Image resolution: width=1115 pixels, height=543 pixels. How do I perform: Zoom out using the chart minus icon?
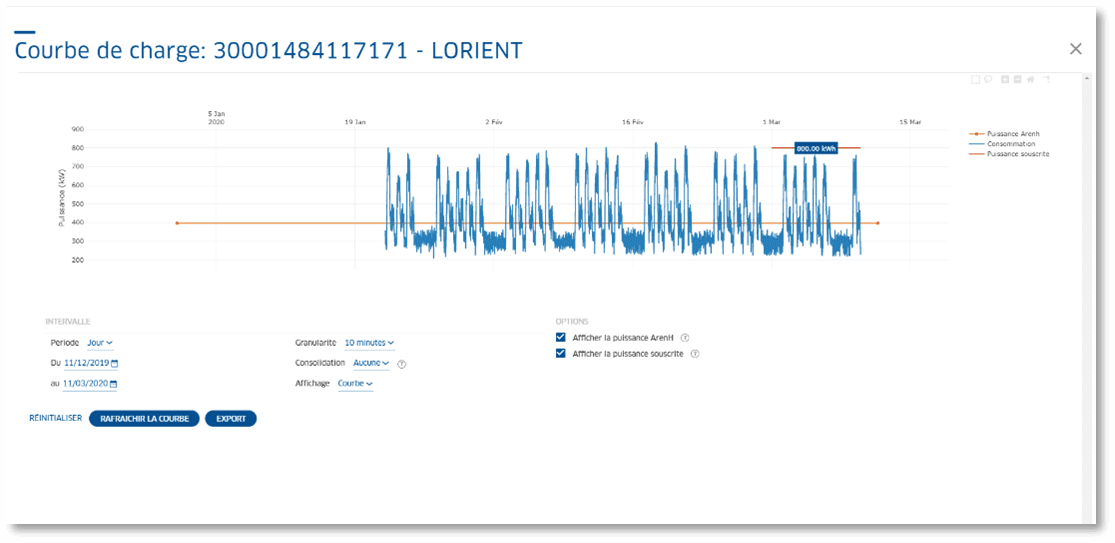point(1017,79)
